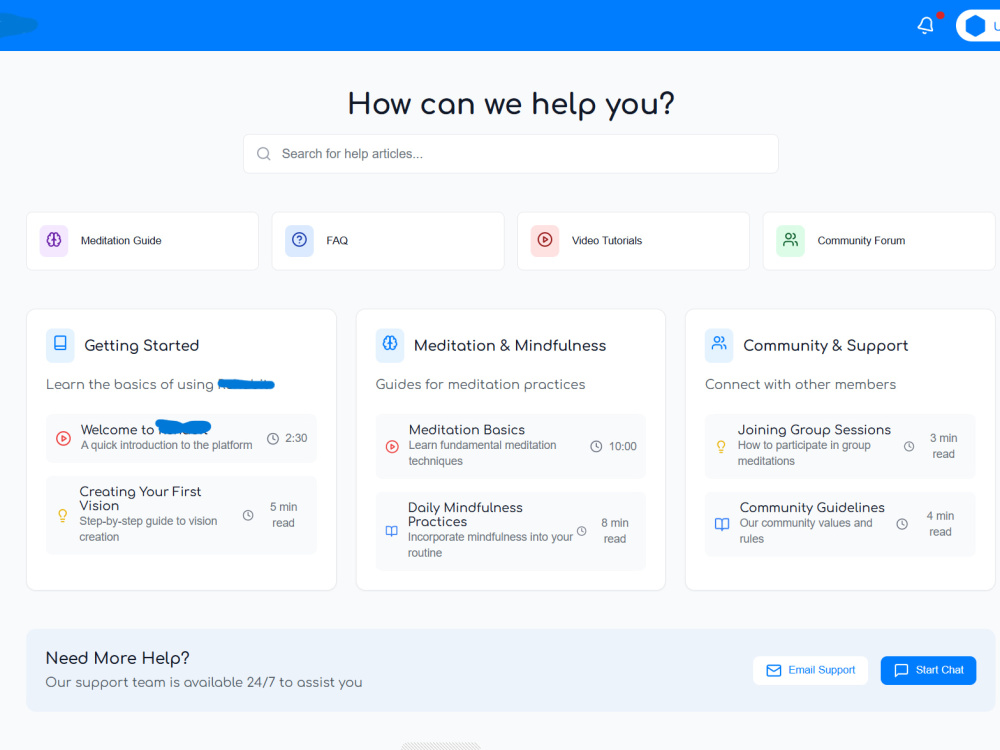Open the Meditation Guide card

pos(142,241)
